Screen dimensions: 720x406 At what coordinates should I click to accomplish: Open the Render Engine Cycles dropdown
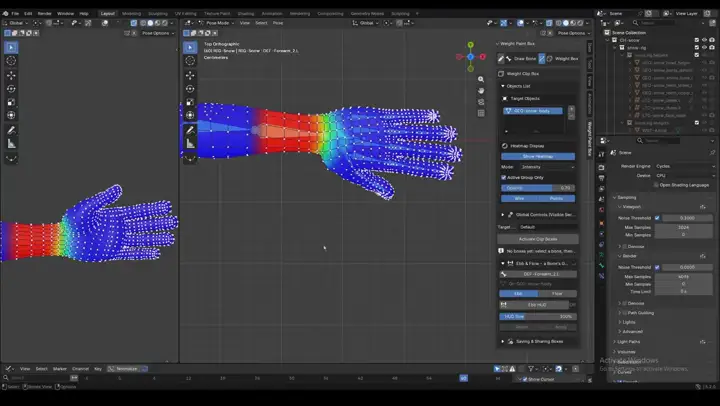[685, 166]
